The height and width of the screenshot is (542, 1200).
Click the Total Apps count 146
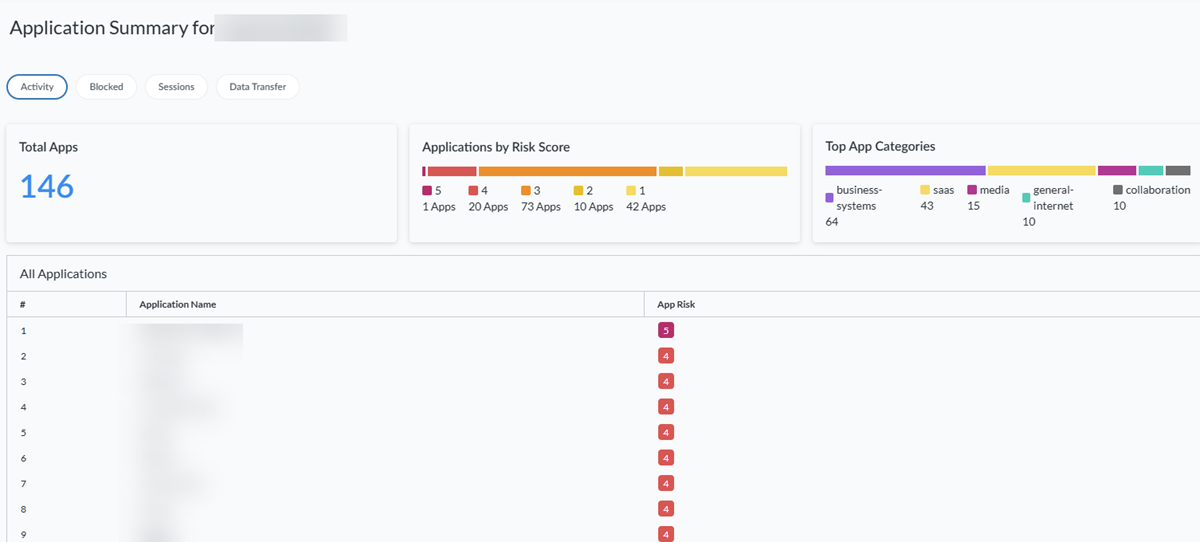(47, 186)
